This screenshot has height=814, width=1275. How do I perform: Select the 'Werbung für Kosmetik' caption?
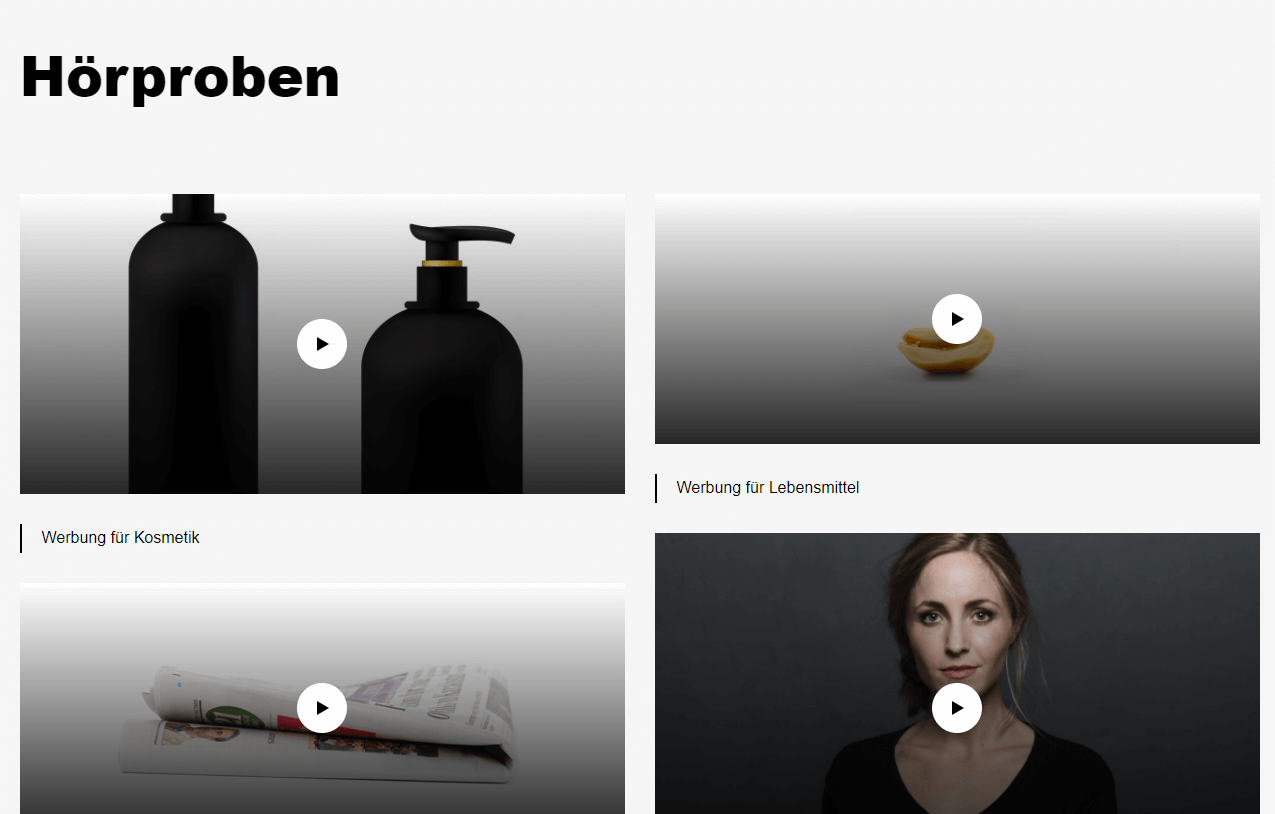coord(120,538)
